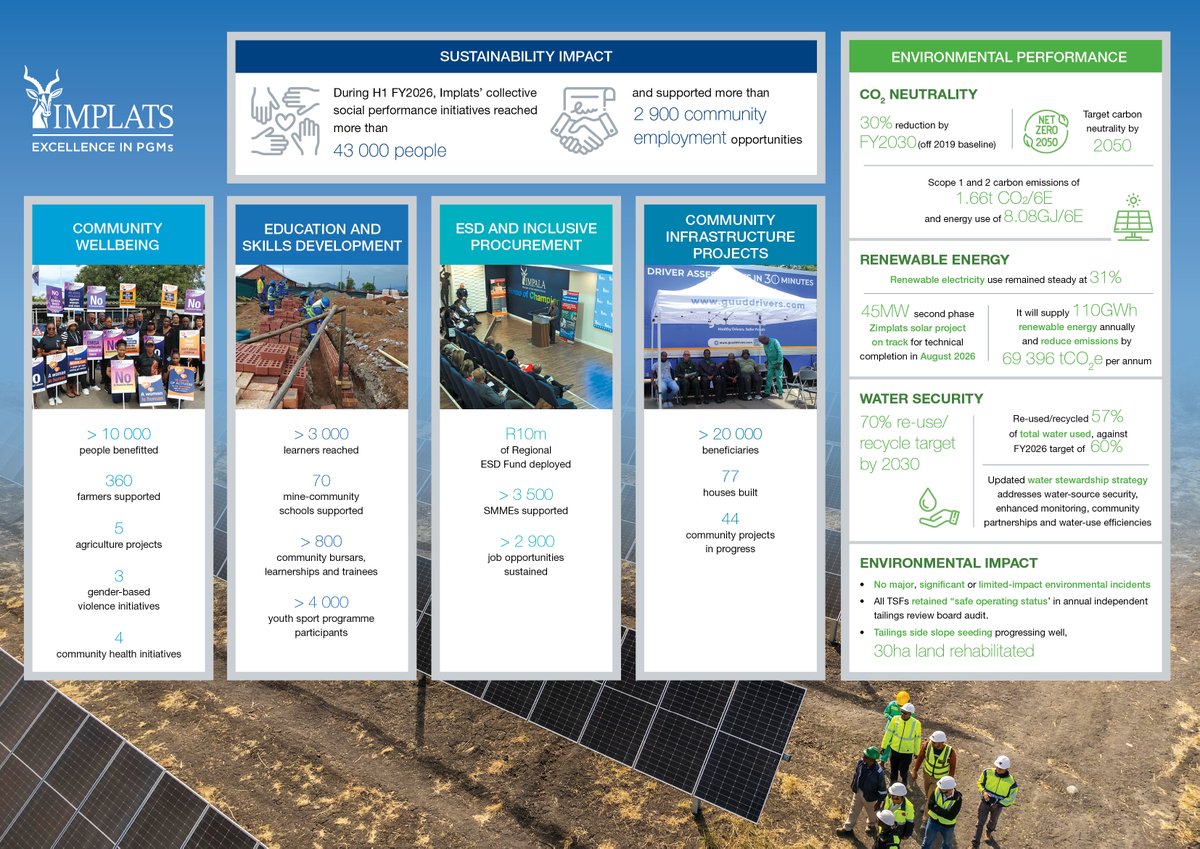Click '4 community health initiatives' stat
Screen dimensions: 1200x849
point(118,645)
